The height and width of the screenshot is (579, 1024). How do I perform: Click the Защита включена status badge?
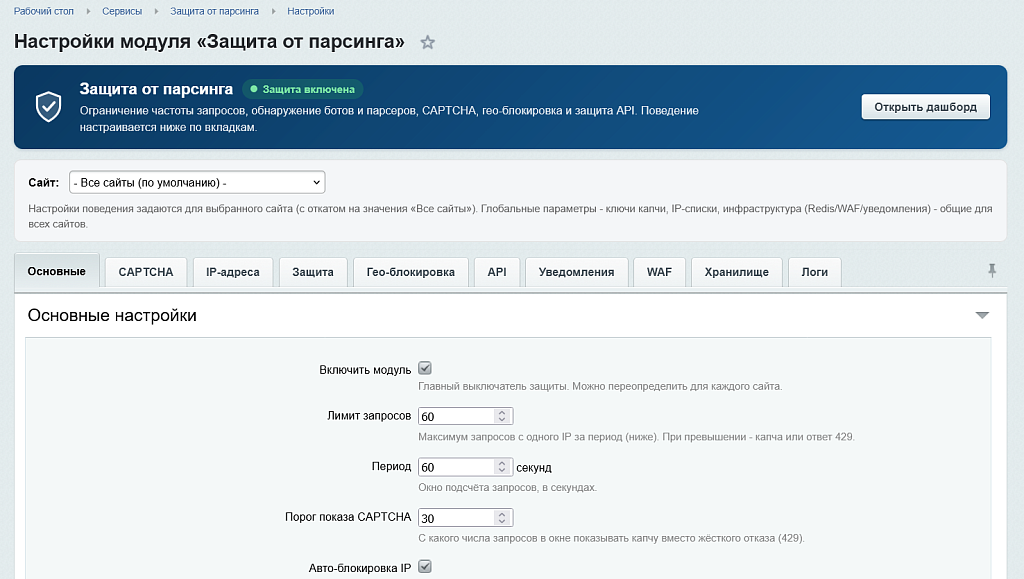(303, 89)
